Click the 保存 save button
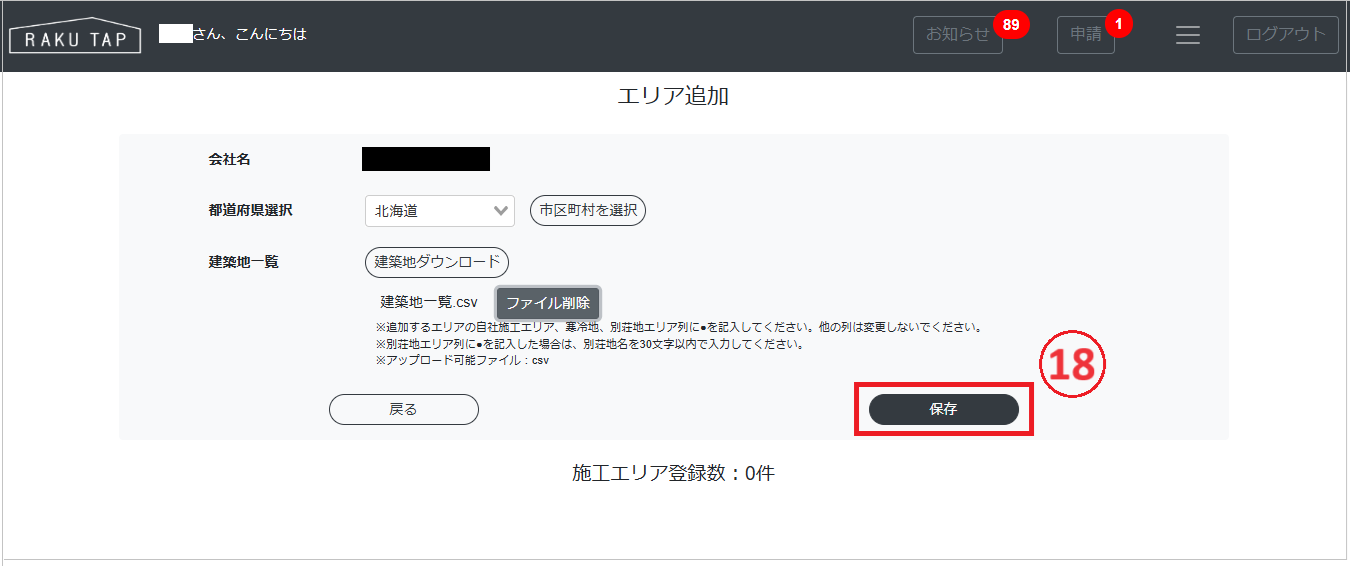The image size is (1350, 566). pyautogui.click(x=944, y=409)
